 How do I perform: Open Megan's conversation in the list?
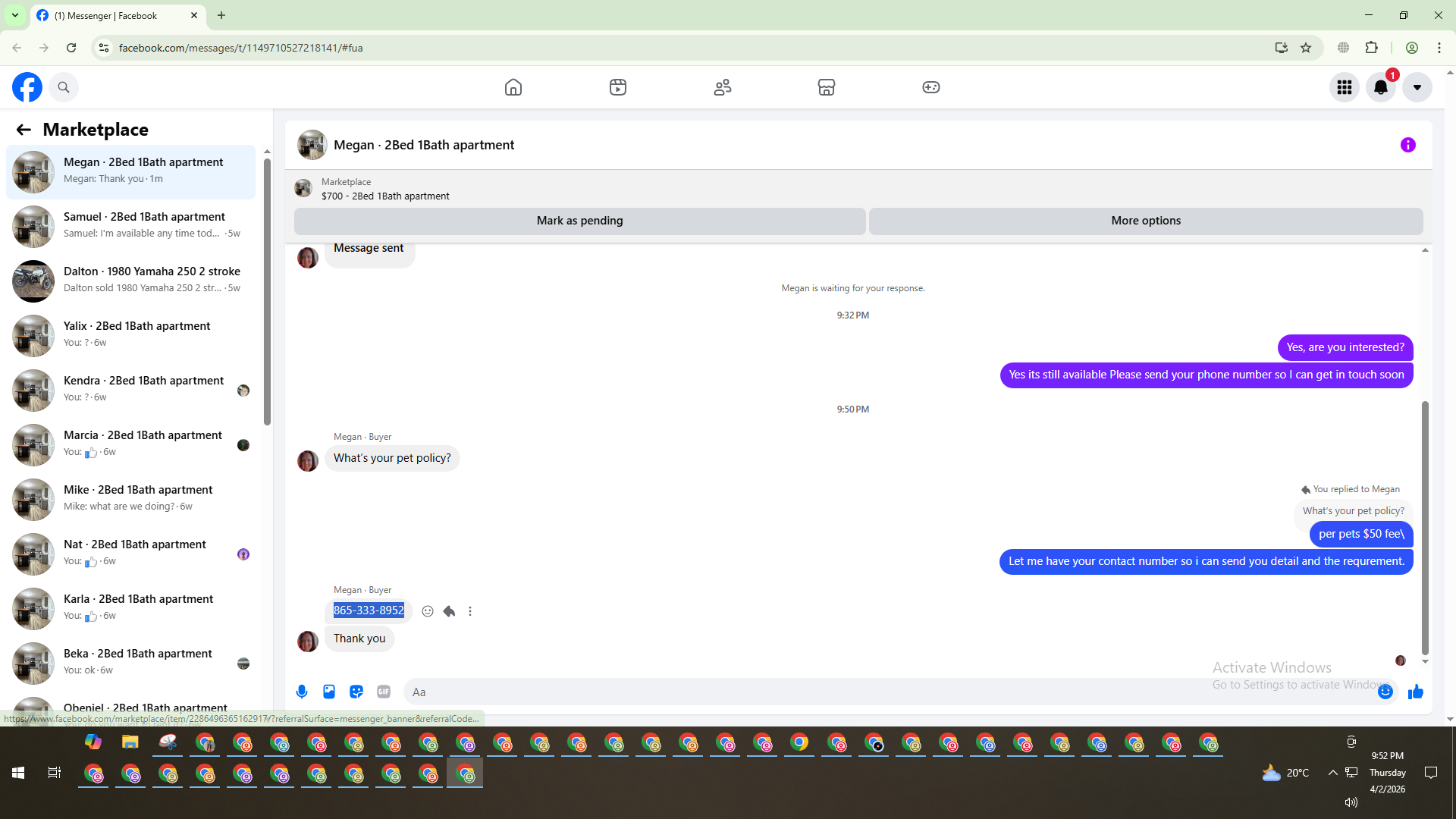pyautogui.click(x=130, y=171)
